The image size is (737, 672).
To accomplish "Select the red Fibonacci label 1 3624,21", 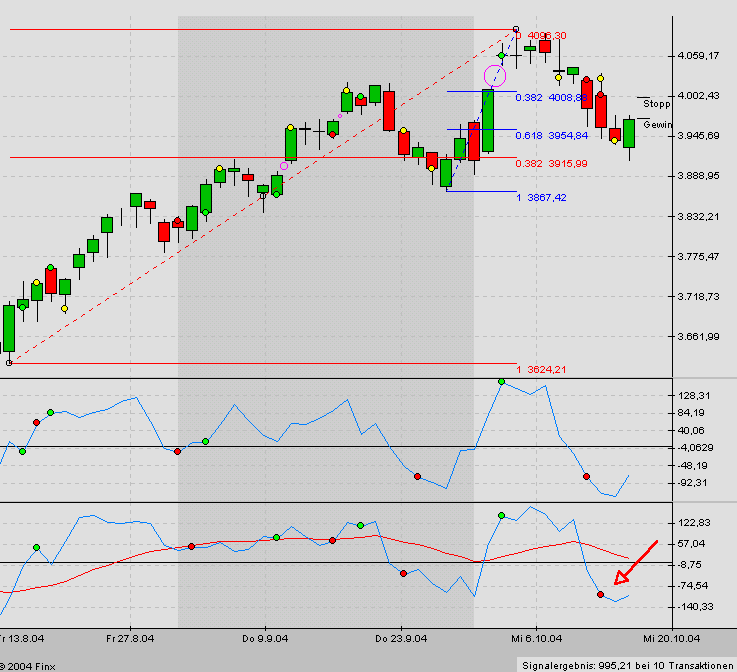I will click(x=541, y=370).
